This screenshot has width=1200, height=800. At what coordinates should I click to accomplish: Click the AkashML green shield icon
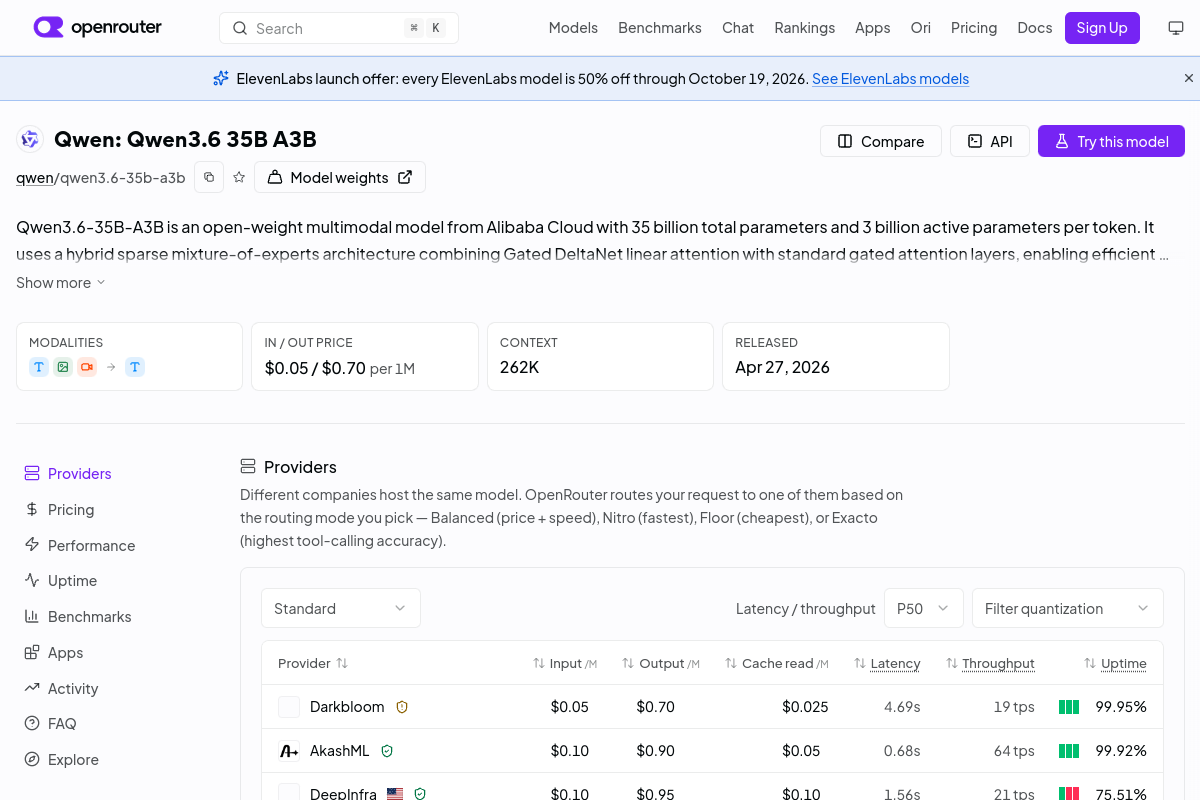point(387,750)
